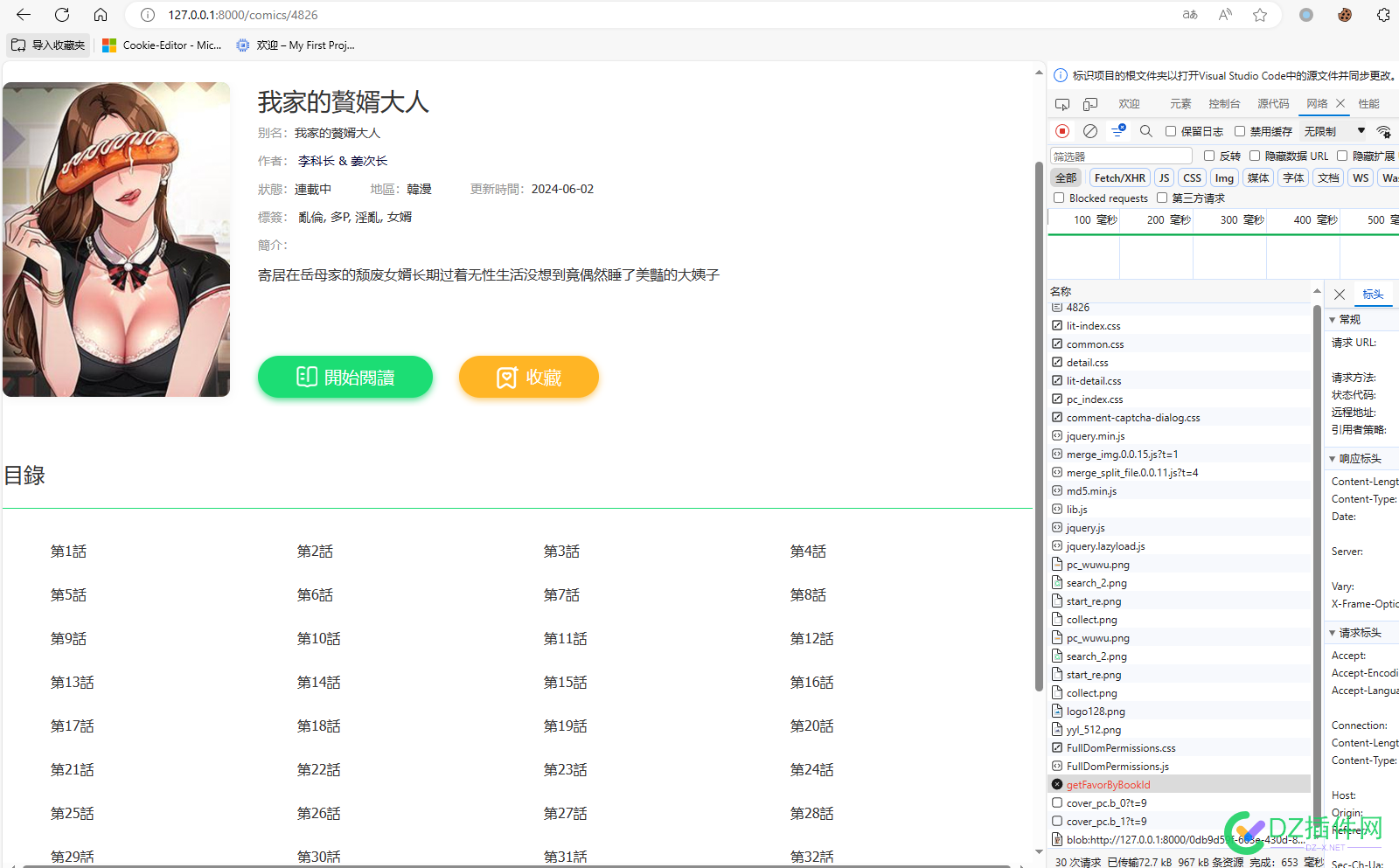Click the orange favorite button
This screenshot has height=868, width=1399.
[529, 377]
